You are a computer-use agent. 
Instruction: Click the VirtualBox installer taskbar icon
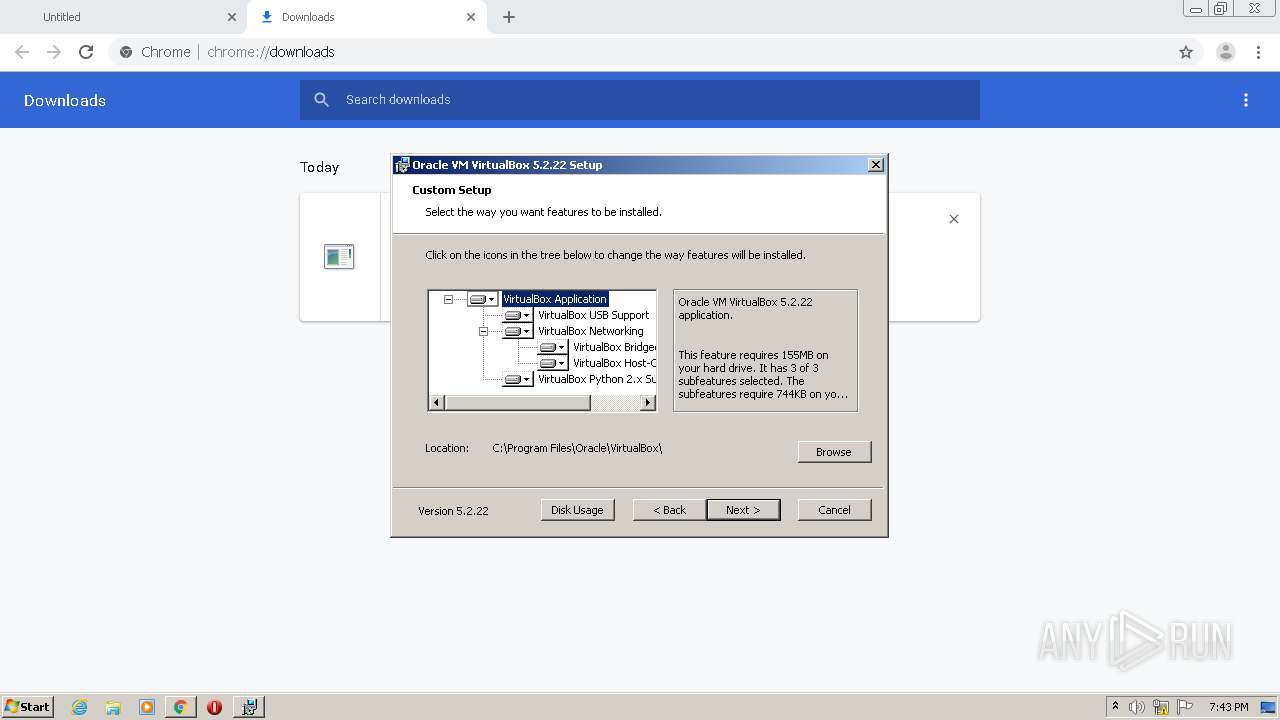click(x=249, y=707)
